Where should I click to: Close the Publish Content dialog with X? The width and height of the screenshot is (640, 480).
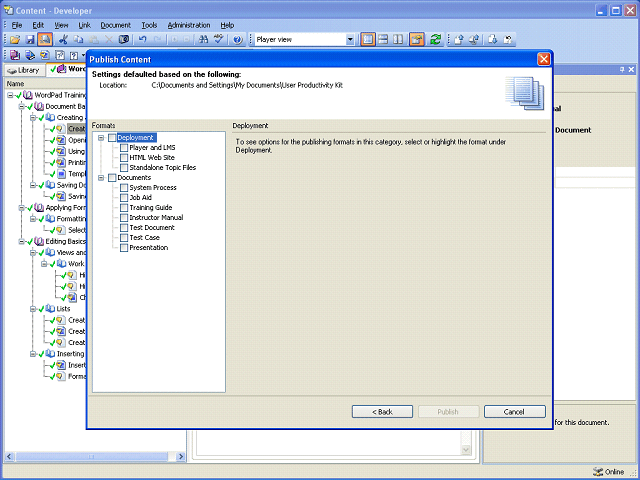pos(544,59)
